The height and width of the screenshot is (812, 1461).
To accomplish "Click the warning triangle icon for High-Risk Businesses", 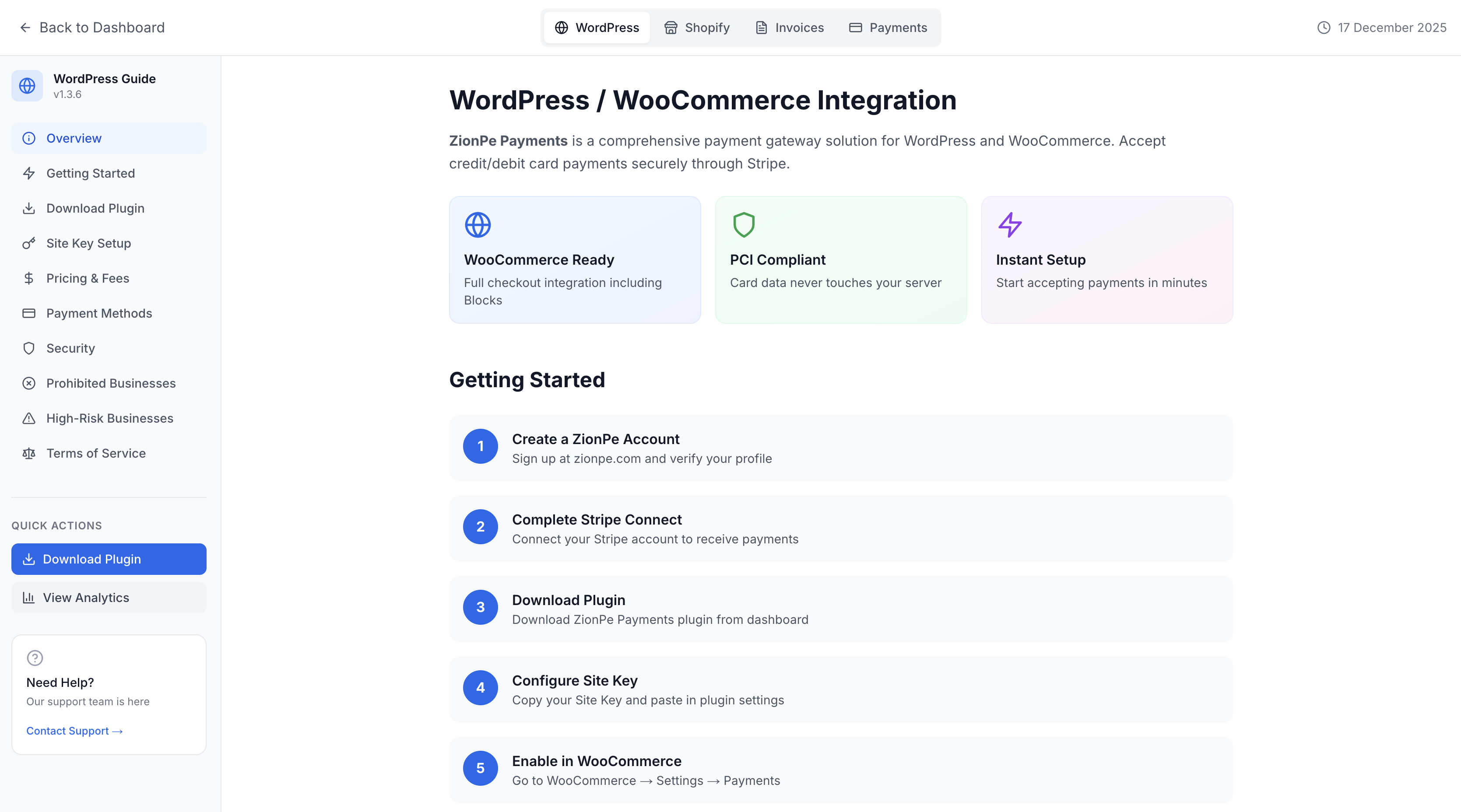I will 29,419.
